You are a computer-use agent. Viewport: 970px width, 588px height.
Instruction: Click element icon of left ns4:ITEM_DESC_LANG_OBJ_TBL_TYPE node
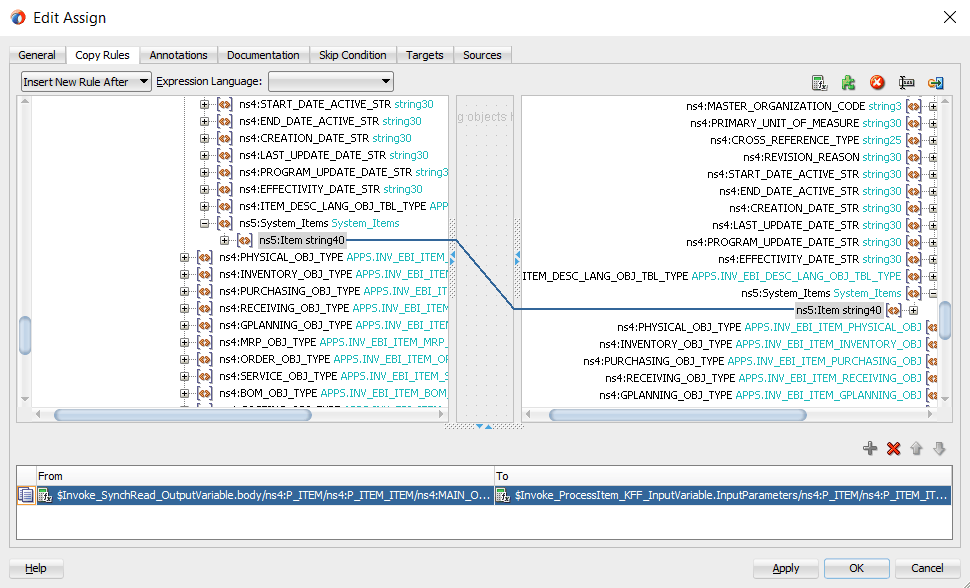tap(225, 206)
